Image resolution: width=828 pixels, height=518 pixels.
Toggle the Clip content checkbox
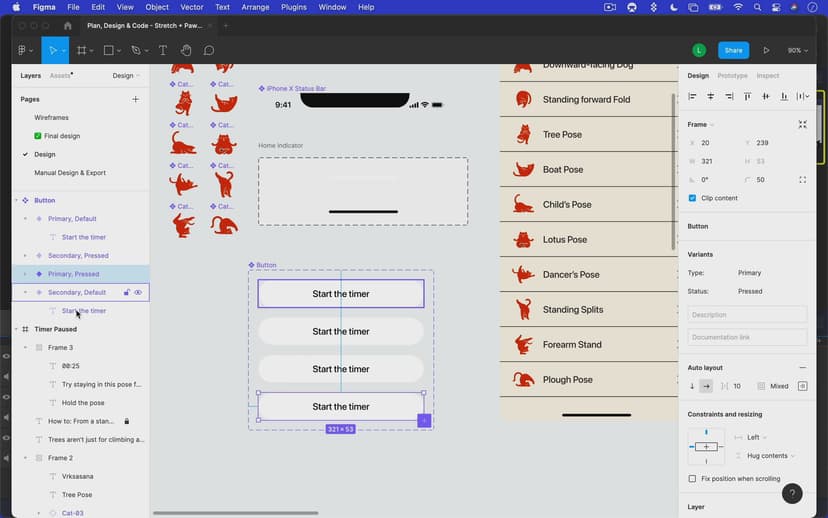pos(692,198)
